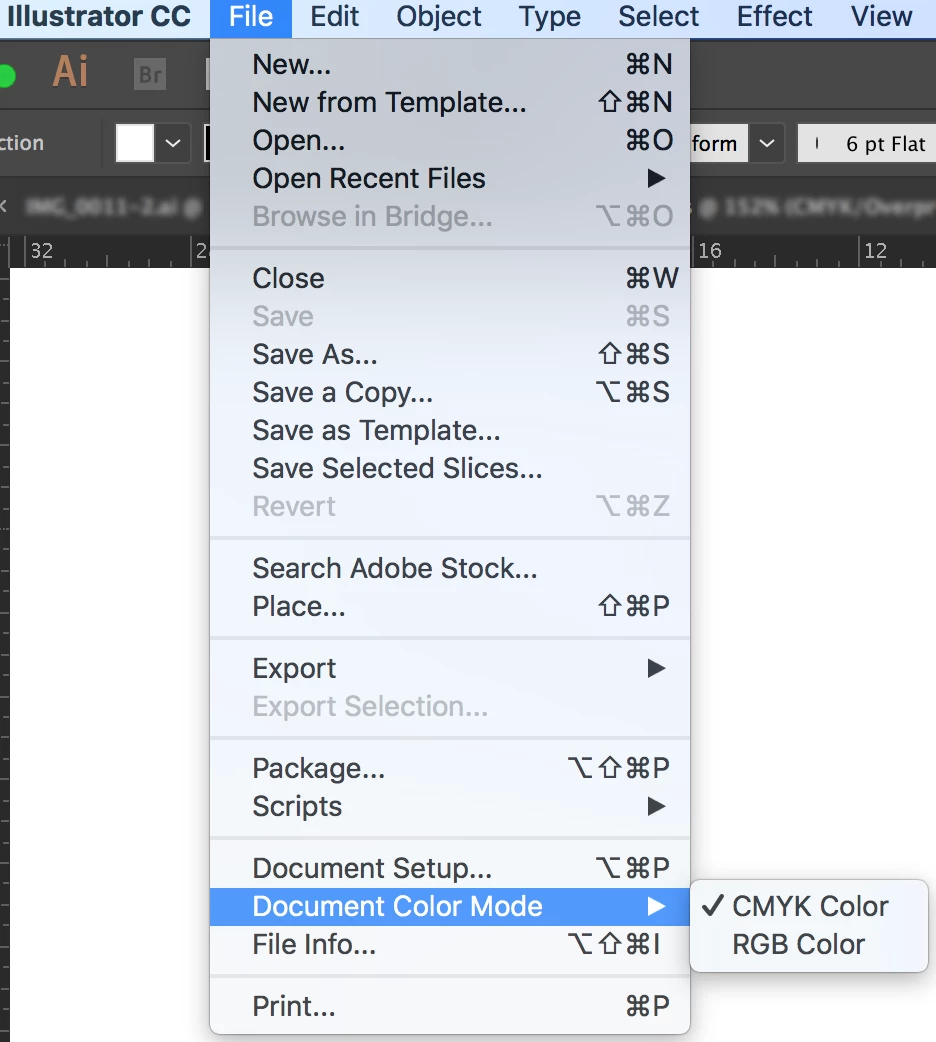Choose Save a Copy...
936x1042 pixels.
tap(450, 392)
